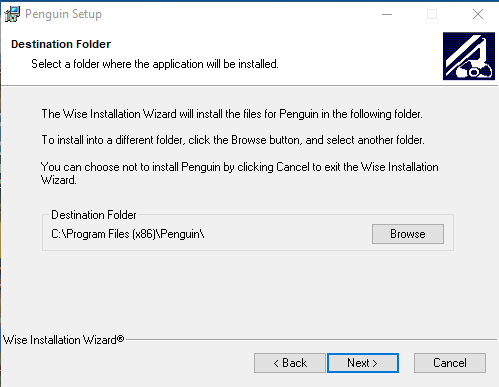
Task: Open the Browse folder picker
Action: [x=408, y=234]
